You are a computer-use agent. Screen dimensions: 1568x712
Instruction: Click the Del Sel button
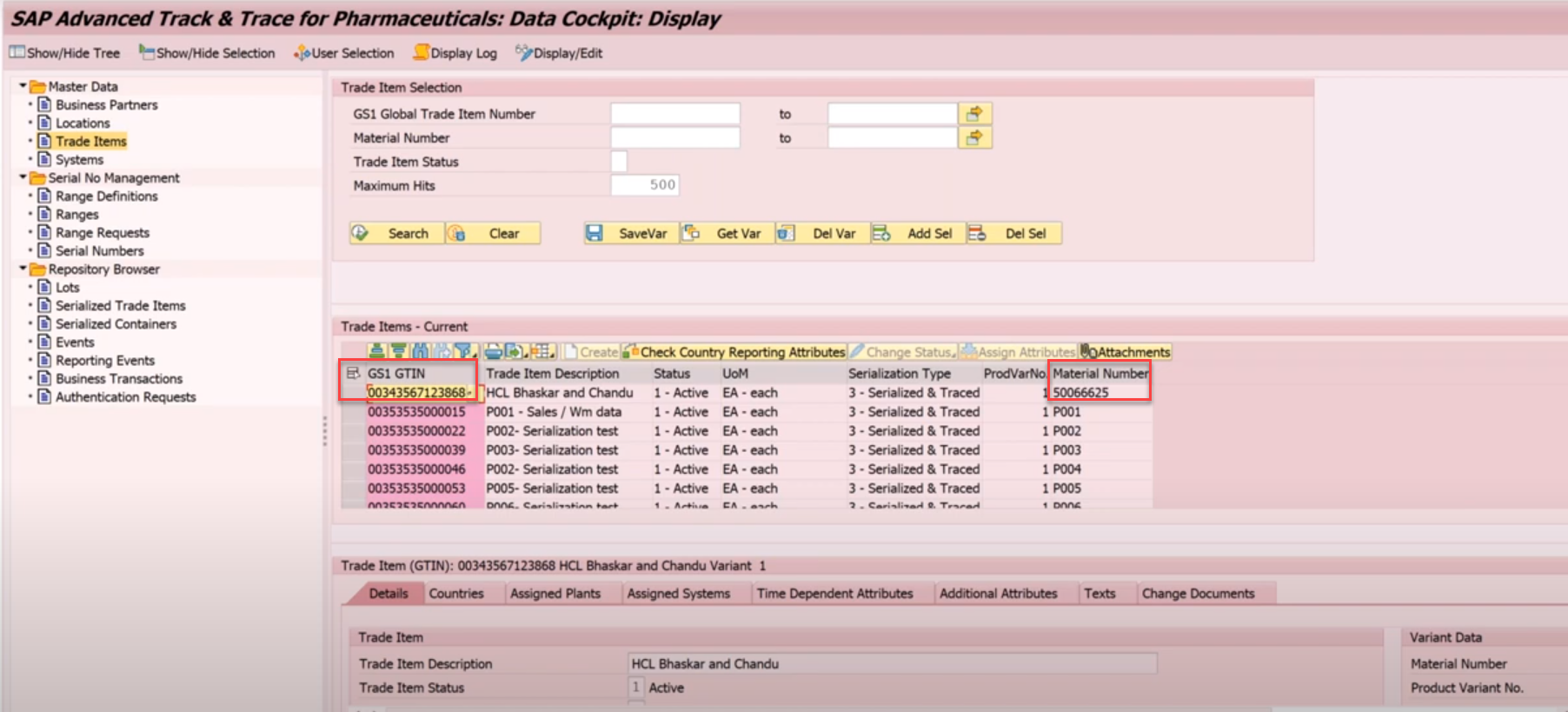pos(1014,233)
